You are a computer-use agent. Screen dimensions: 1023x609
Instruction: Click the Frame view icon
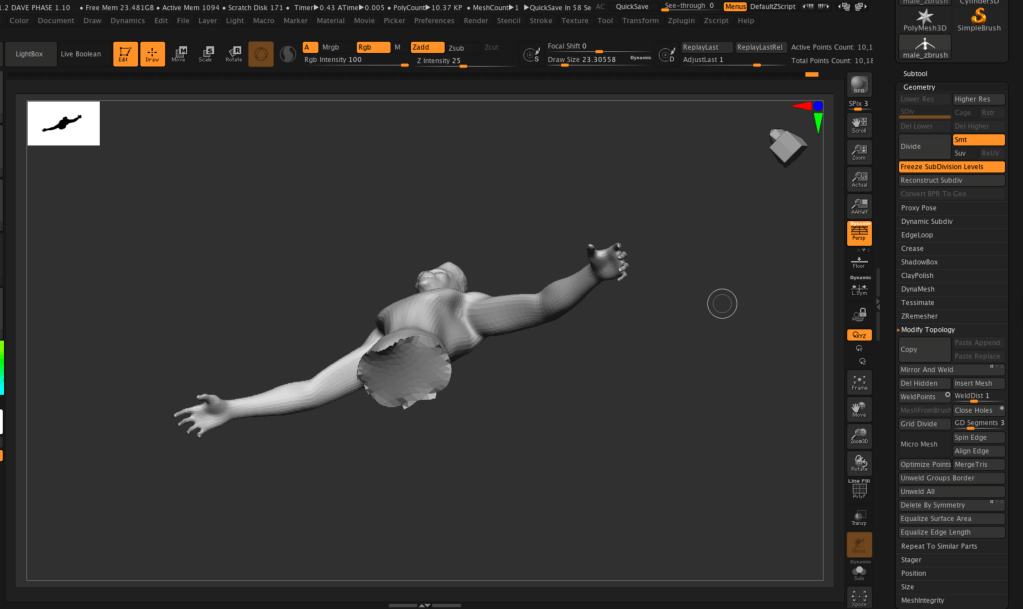pyautogui.click(x=859, y=383)
